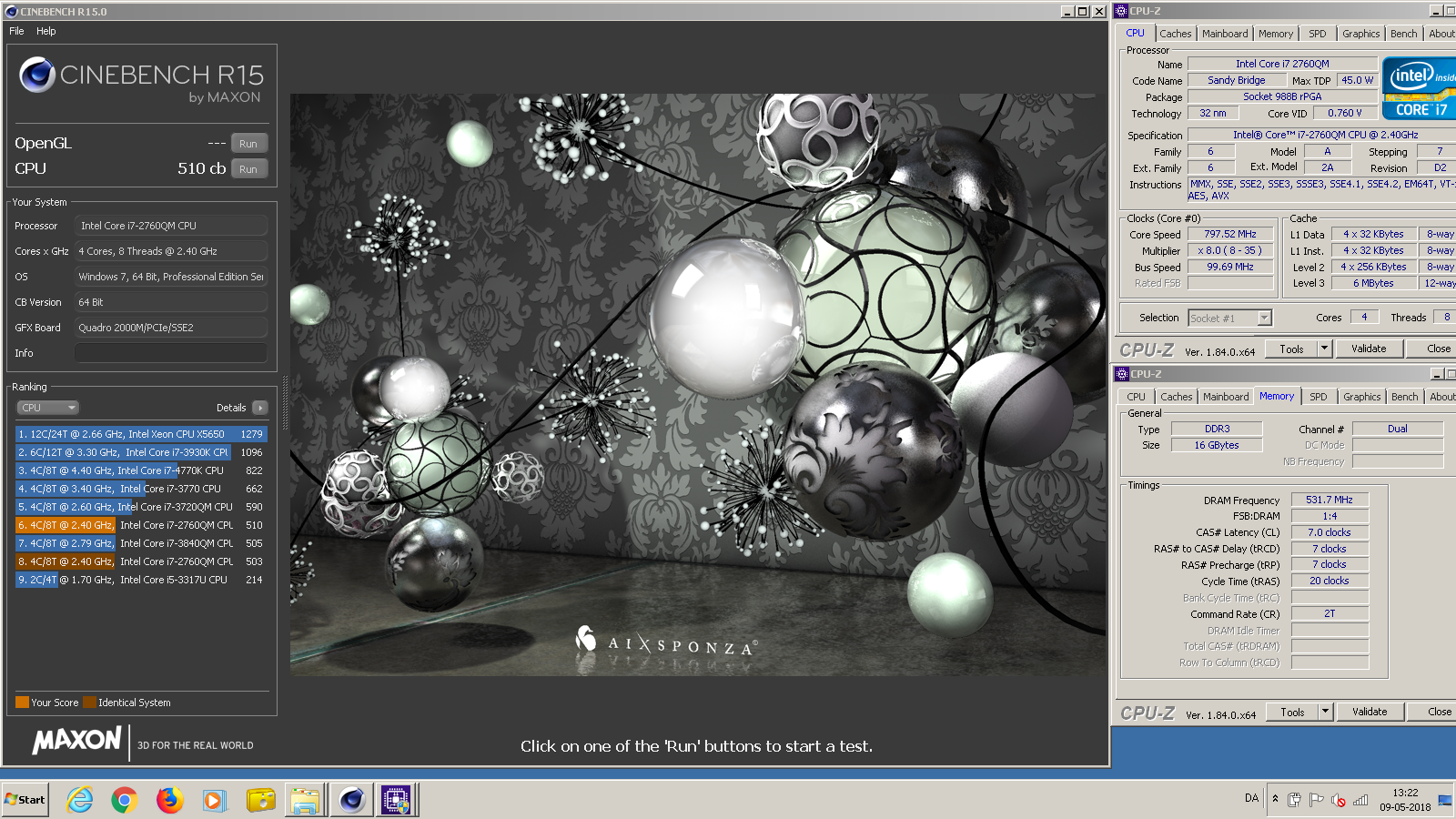Open Action Center flag in the tray
This screenshot has width=1456, height=819.
1316,800
